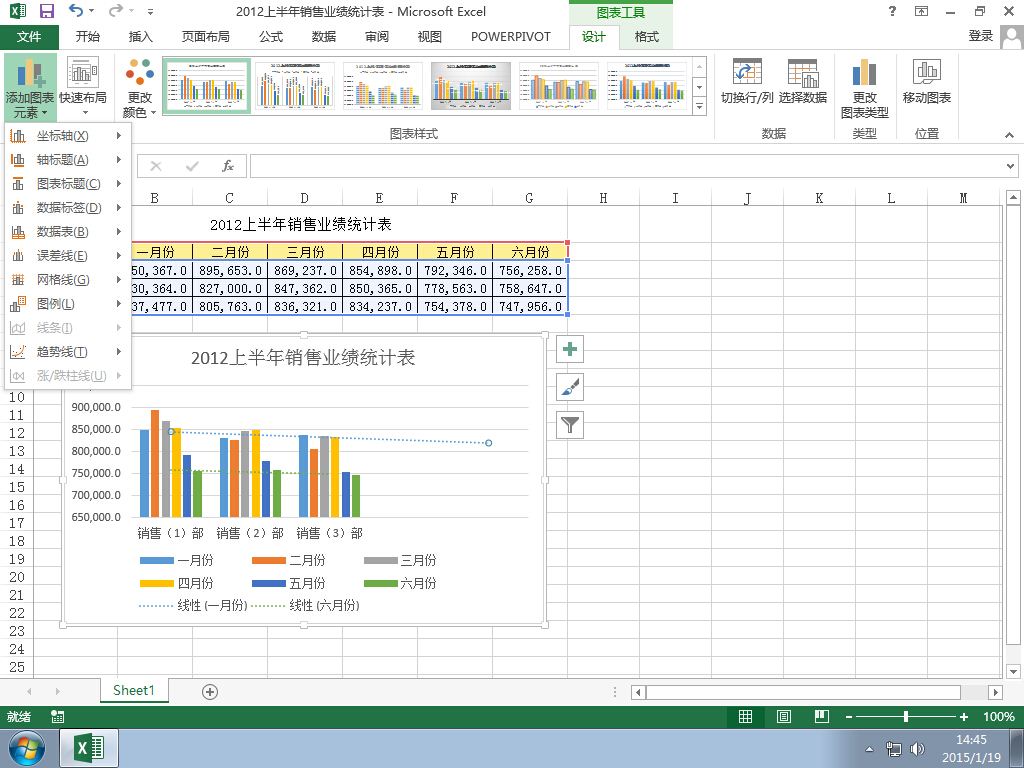Switch to Page Layout view in status bar

coord(784,716)
